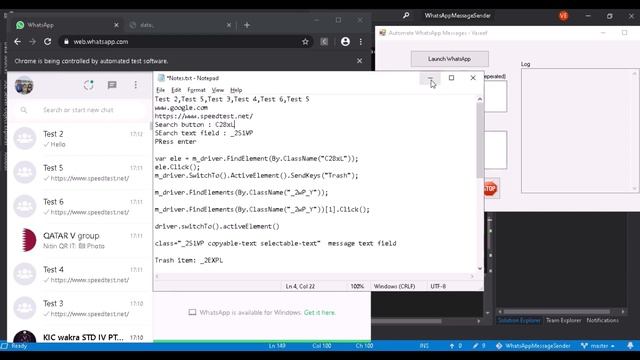Click the Log text area
640x360 pixels.
[x=580, y=131]
